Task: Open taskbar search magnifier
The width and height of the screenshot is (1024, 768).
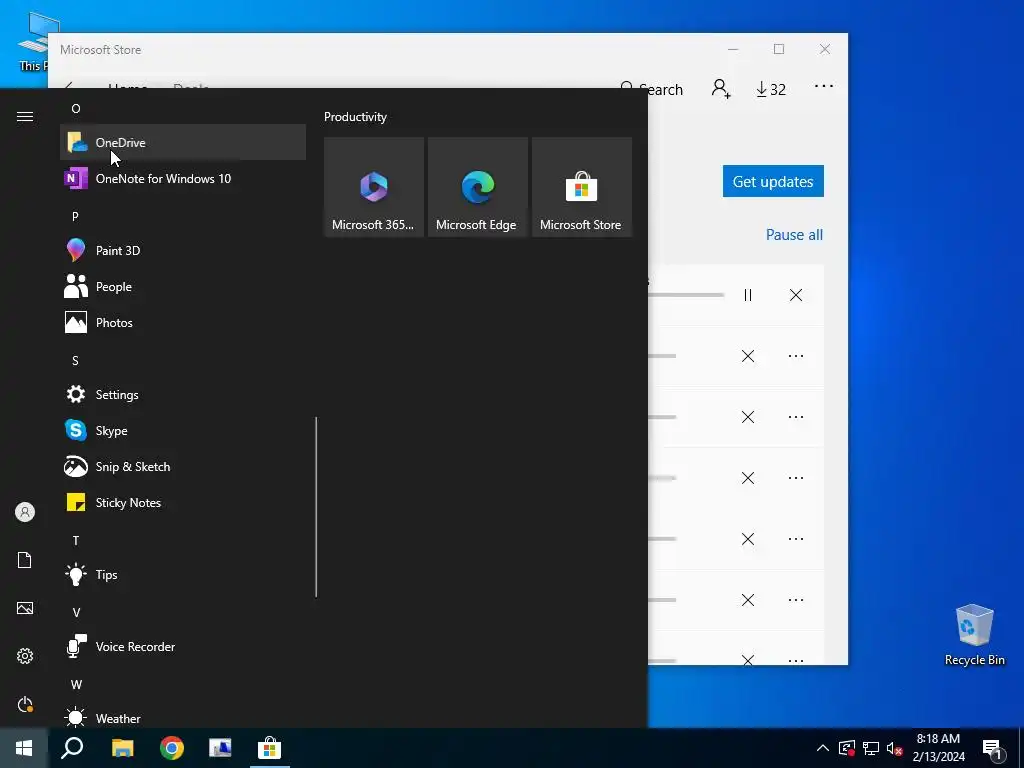Action: (x=72, y=748)
